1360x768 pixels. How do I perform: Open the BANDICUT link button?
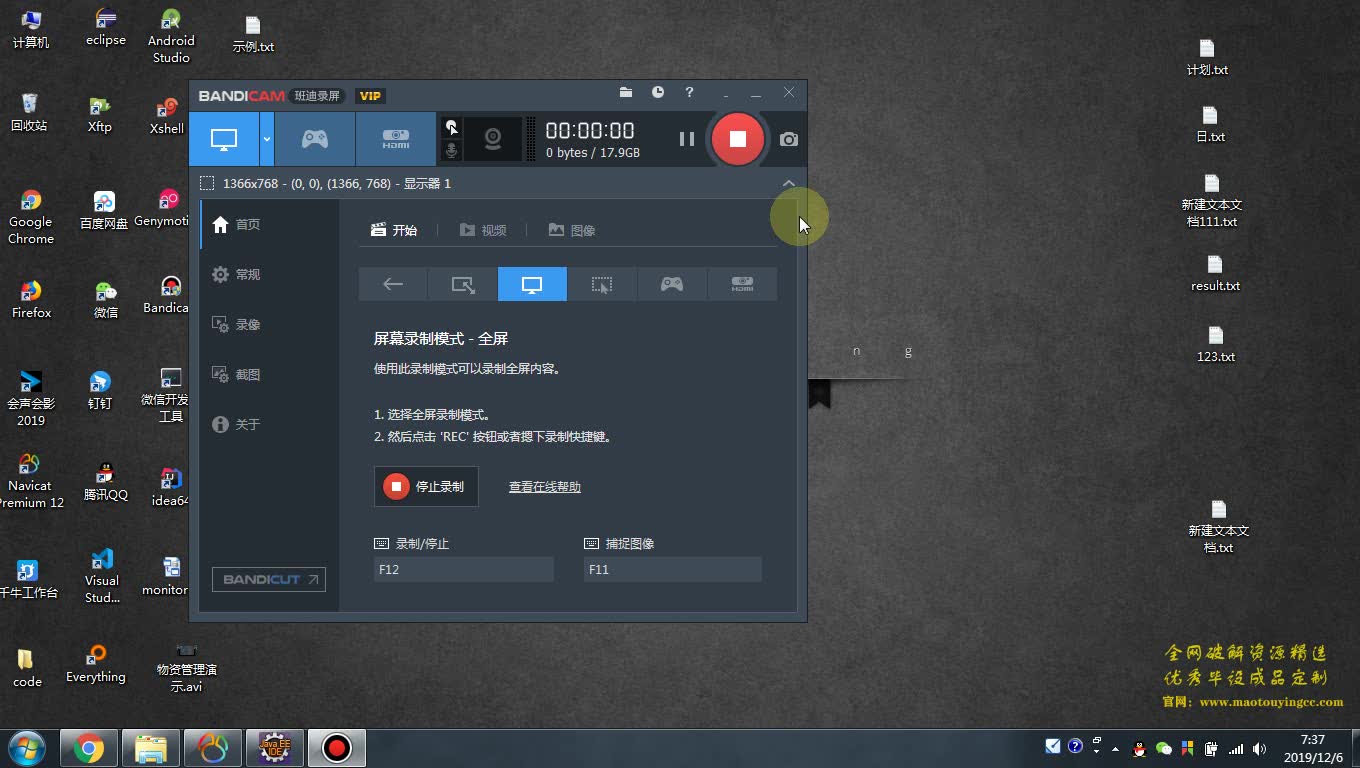pos(269,579)
